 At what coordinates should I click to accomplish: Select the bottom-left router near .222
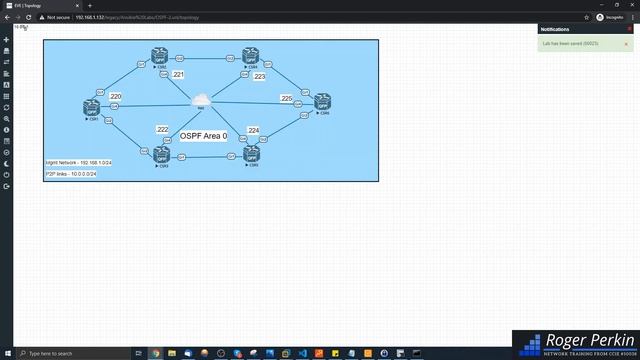[x=162, y=155]
